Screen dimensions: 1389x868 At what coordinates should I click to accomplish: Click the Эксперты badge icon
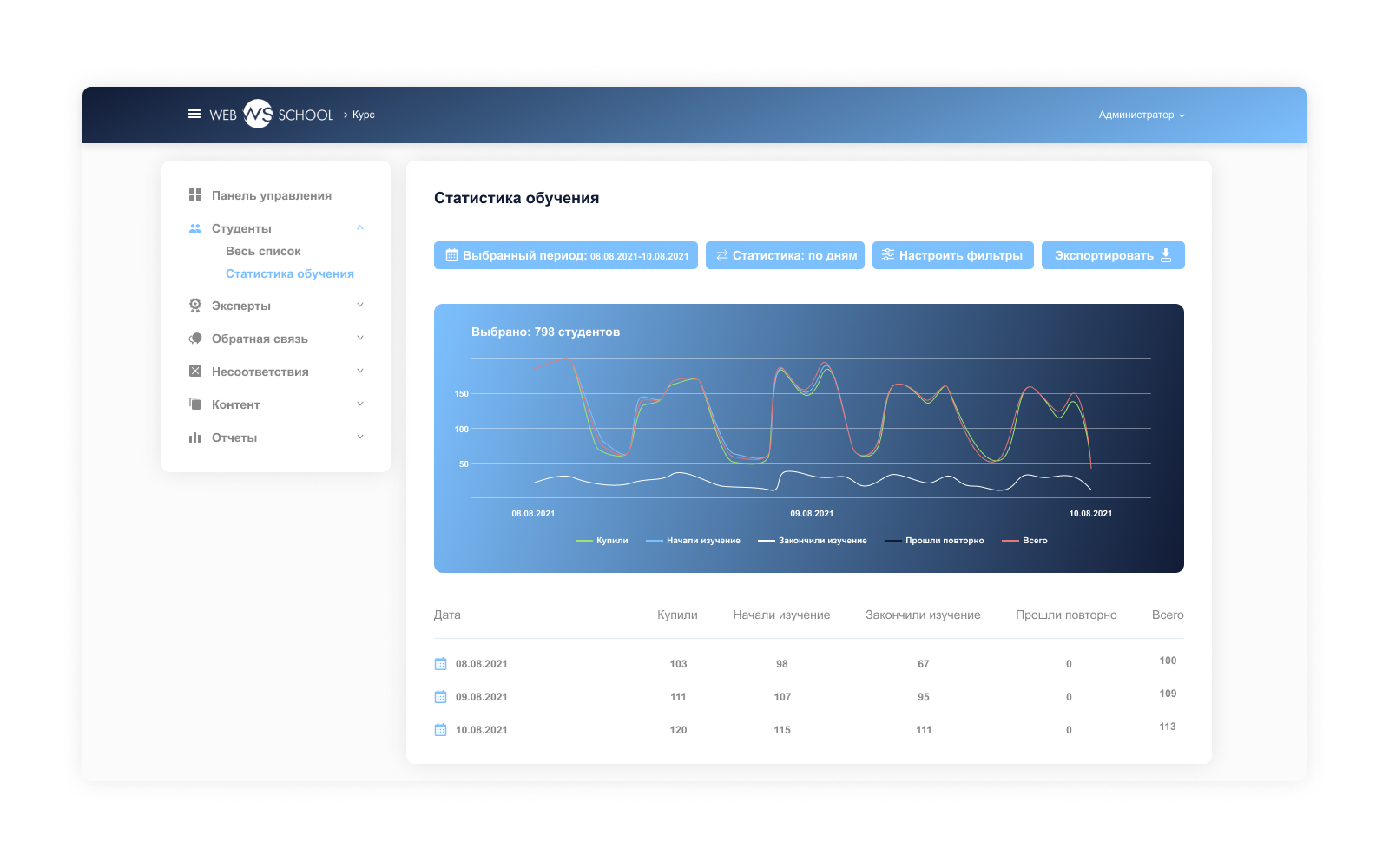point(195,306)
